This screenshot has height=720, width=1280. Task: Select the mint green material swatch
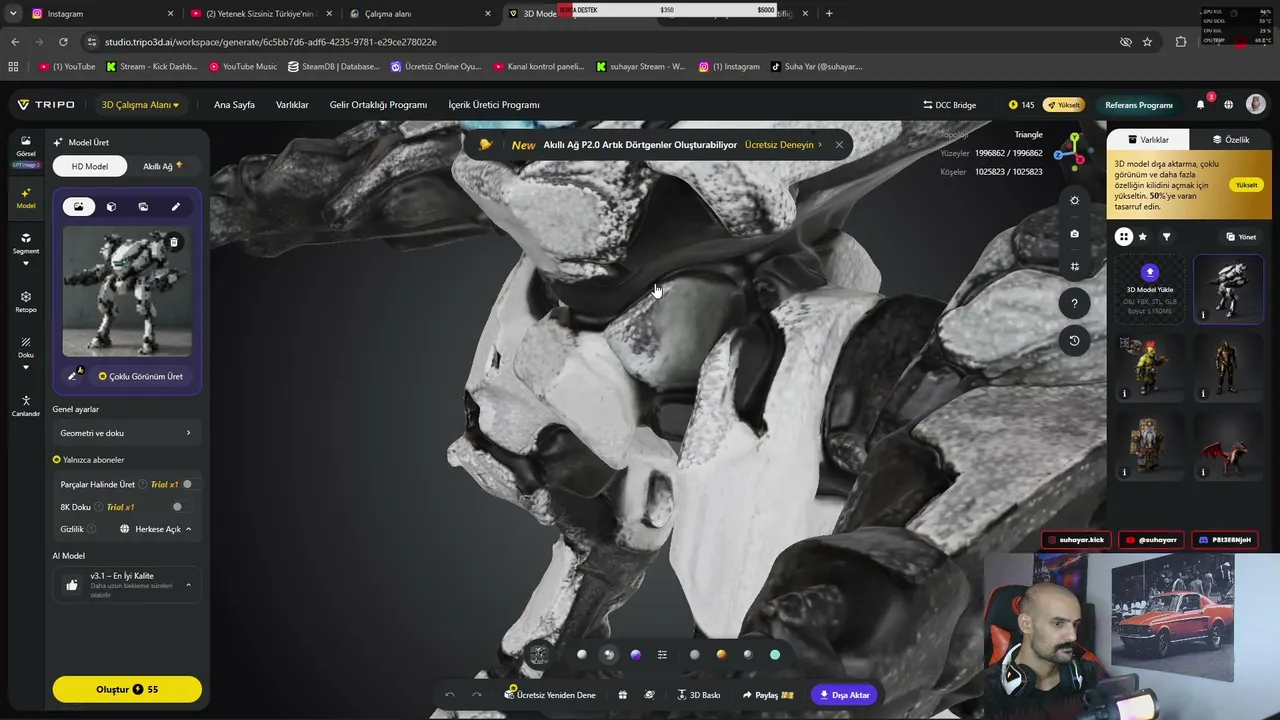775,655
